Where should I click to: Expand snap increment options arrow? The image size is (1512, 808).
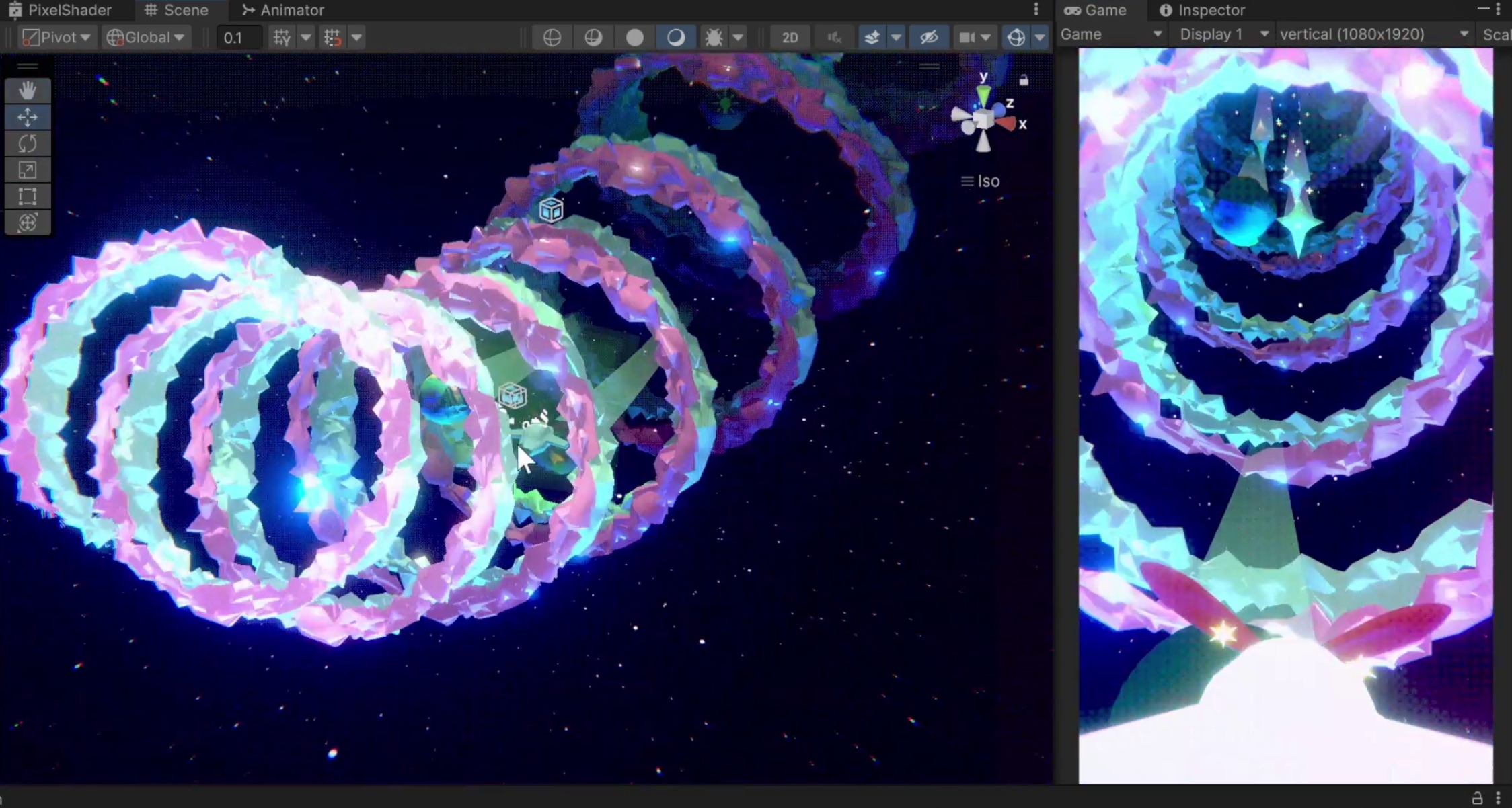356,37
